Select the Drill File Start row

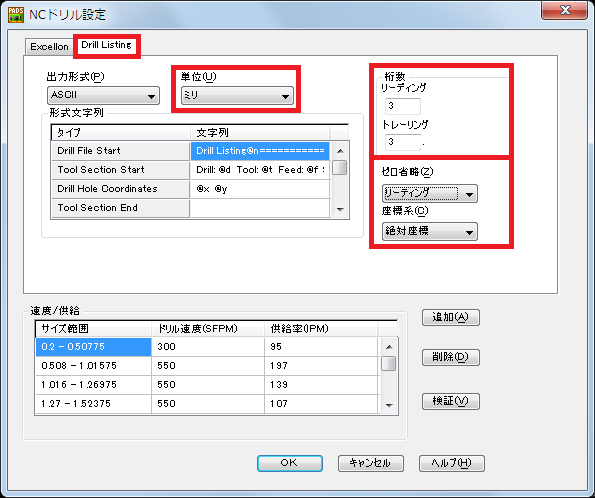[190, 151]
